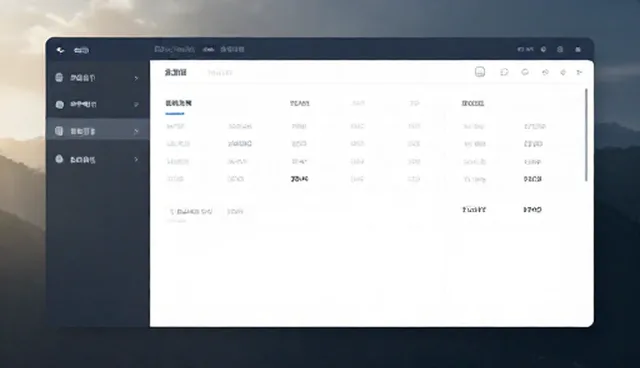Image resolution: width=640 pixels, height=368 pixels.
Task: Open settings gear icon in the title bar
Action: tap(560, 49)
